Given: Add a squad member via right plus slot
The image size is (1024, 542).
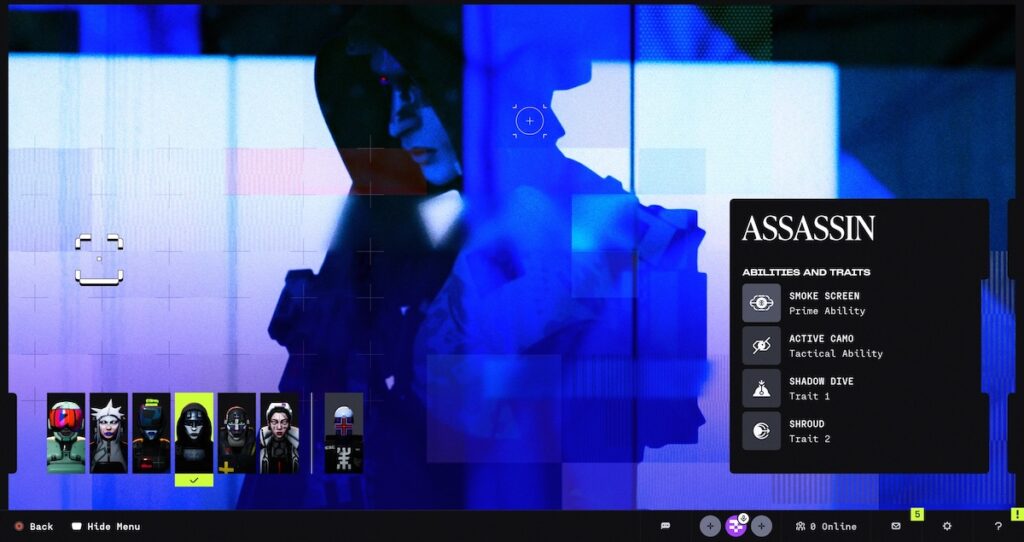Looking at the screenshot, I should [x=761, y=526].
